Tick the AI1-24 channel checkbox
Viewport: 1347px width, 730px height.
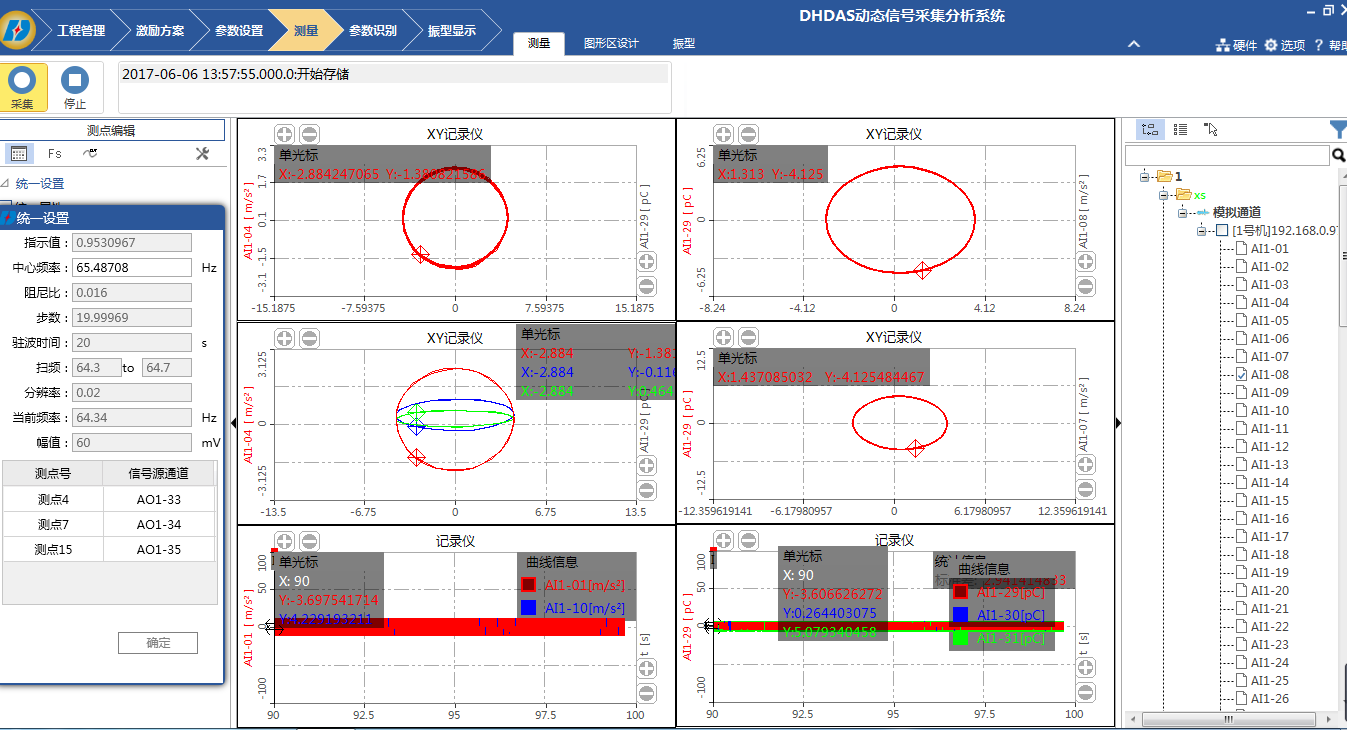pos(1241,662)
